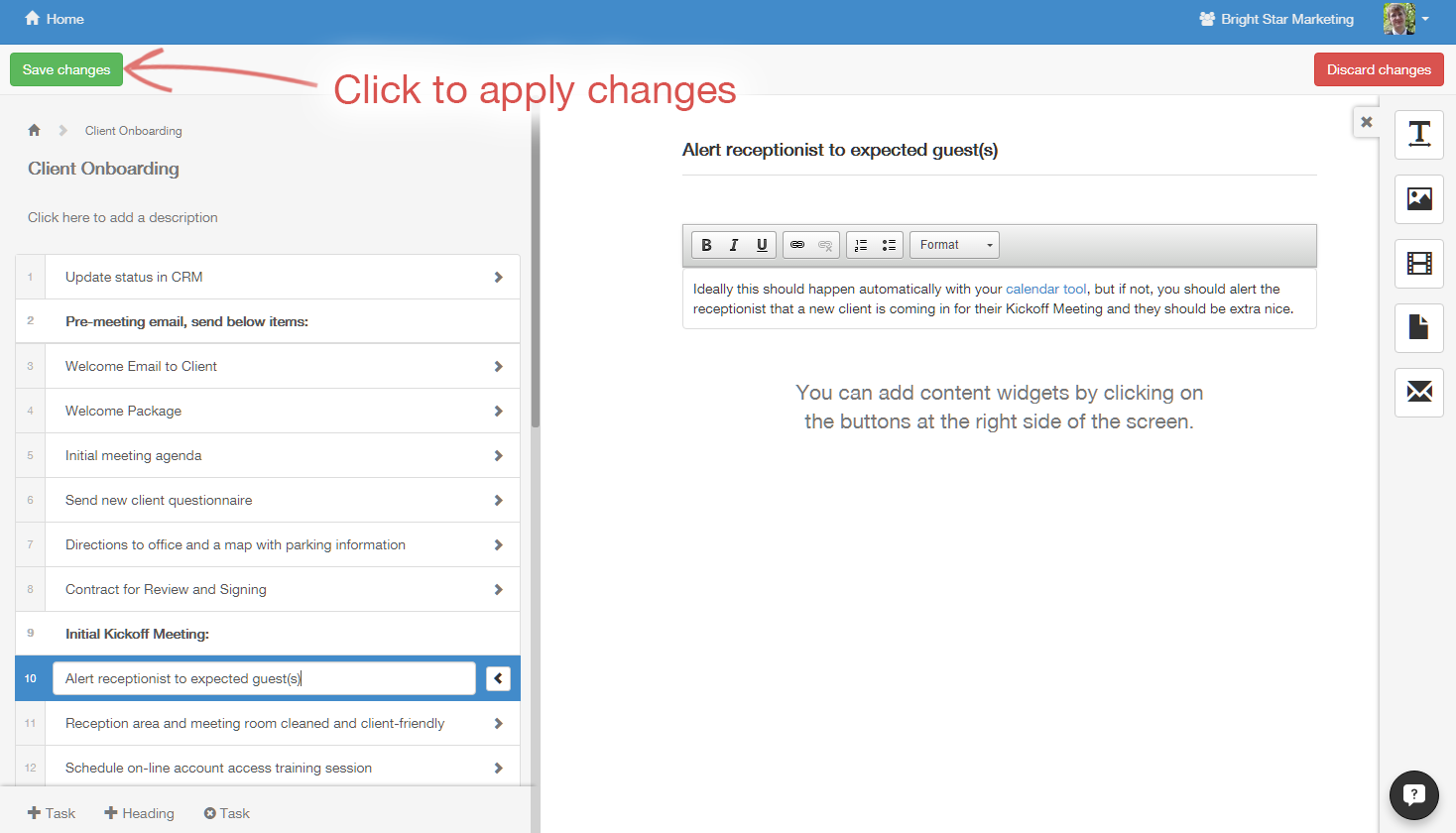Add a file attachment widget
1456x833 pixels.
tap(1418, 327)
